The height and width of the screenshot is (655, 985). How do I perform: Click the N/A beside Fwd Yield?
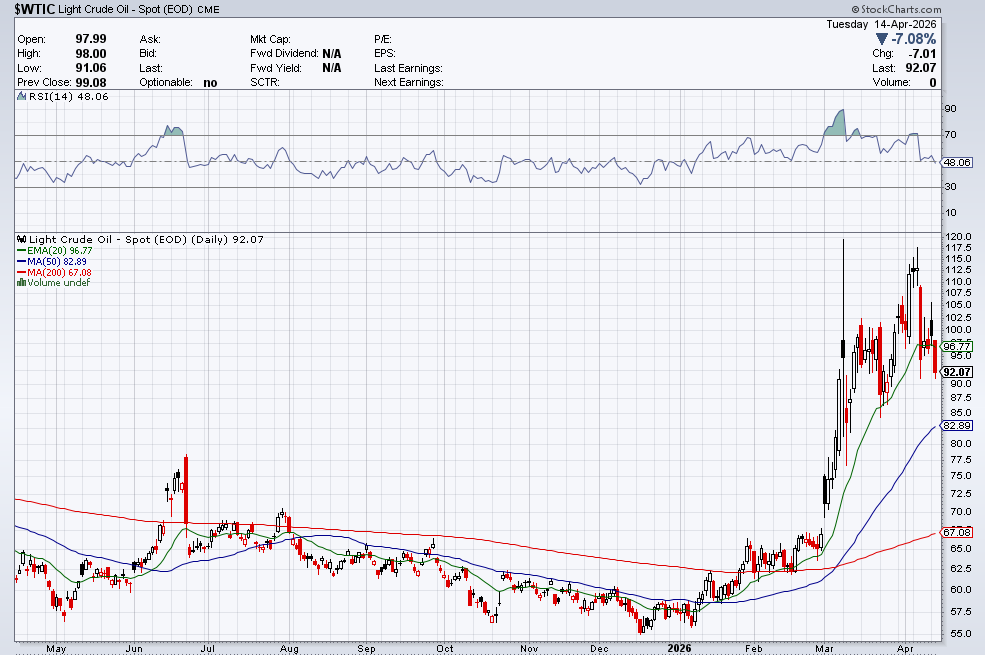pyautogui.click(x=332, y=68)
